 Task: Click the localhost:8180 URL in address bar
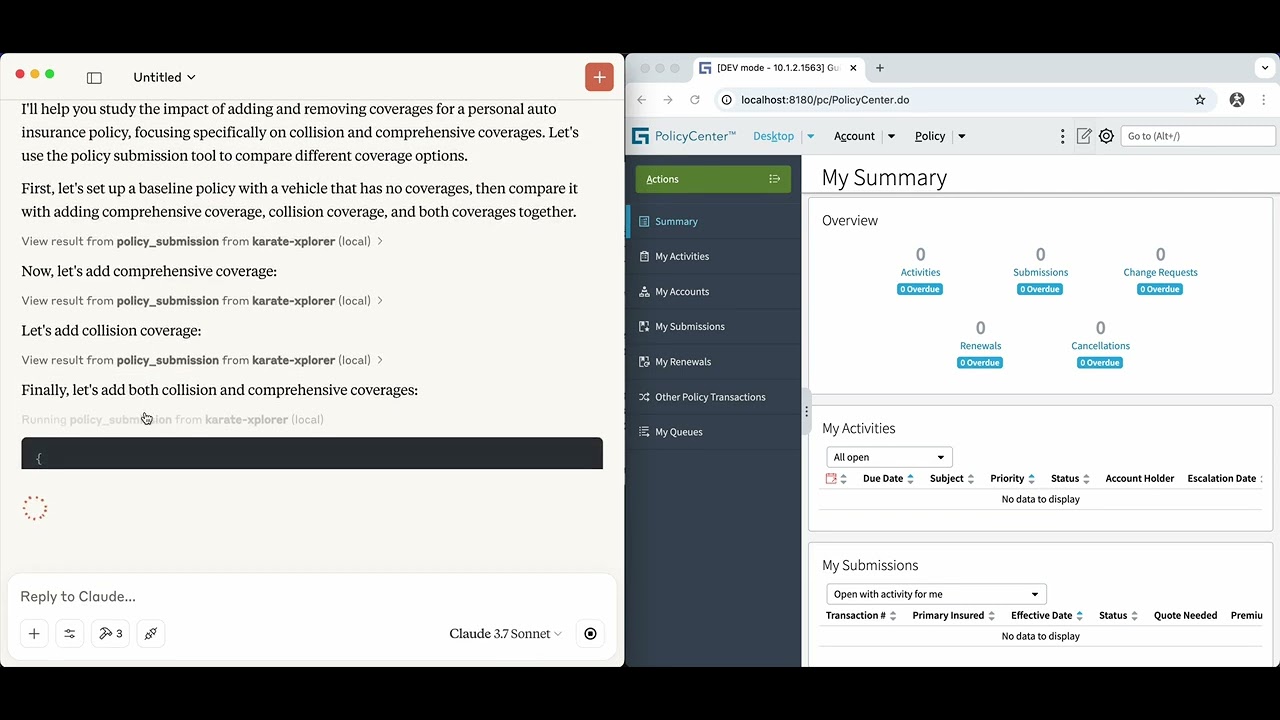(825, 100)
